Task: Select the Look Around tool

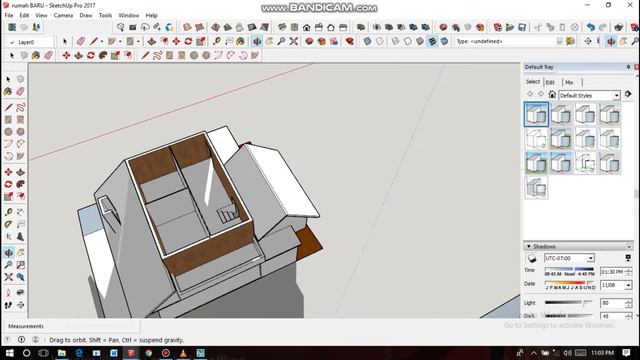Action: coord(20,293)
